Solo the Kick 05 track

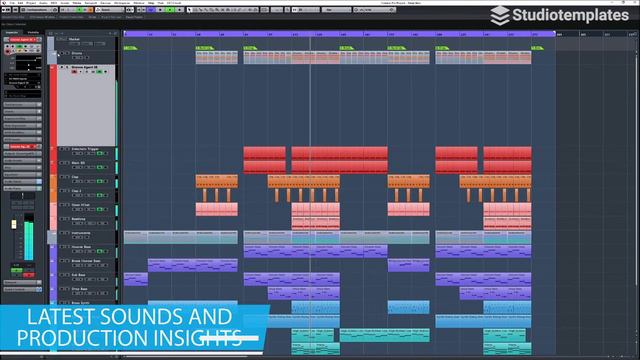coord(67,163)
